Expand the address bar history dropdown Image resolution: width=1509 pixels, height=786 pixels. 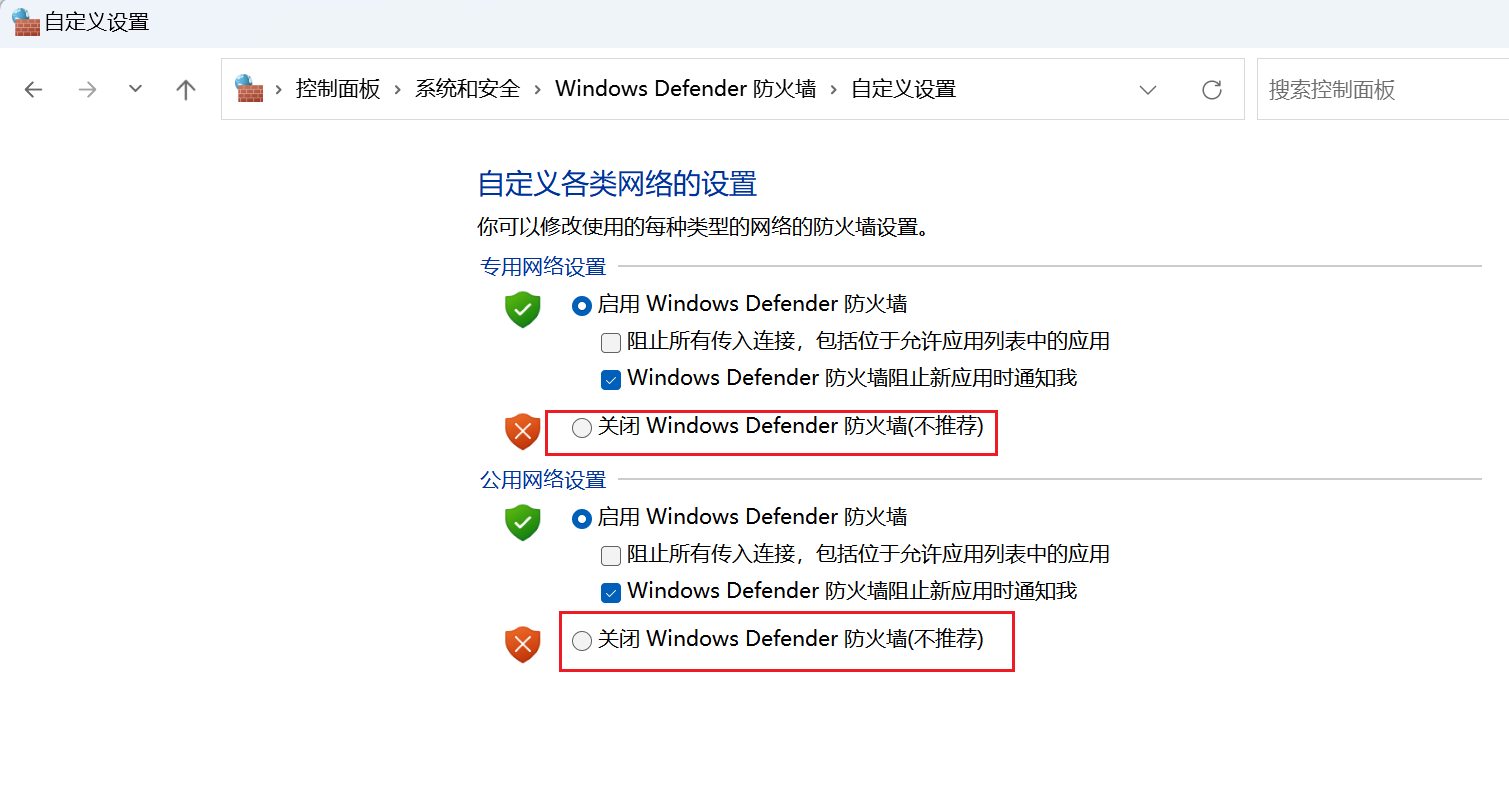tap(1148, 90)
